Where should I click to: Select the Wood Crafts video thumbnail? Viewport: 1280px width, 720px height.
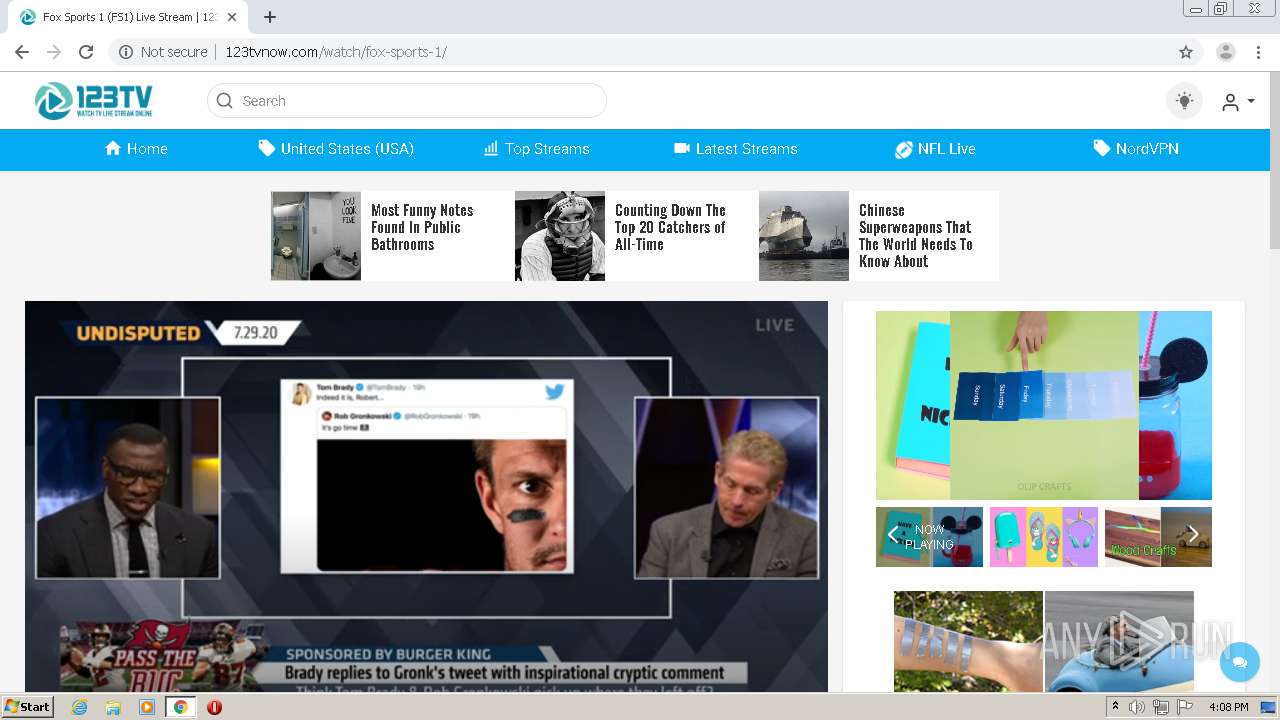point(1158,537)
